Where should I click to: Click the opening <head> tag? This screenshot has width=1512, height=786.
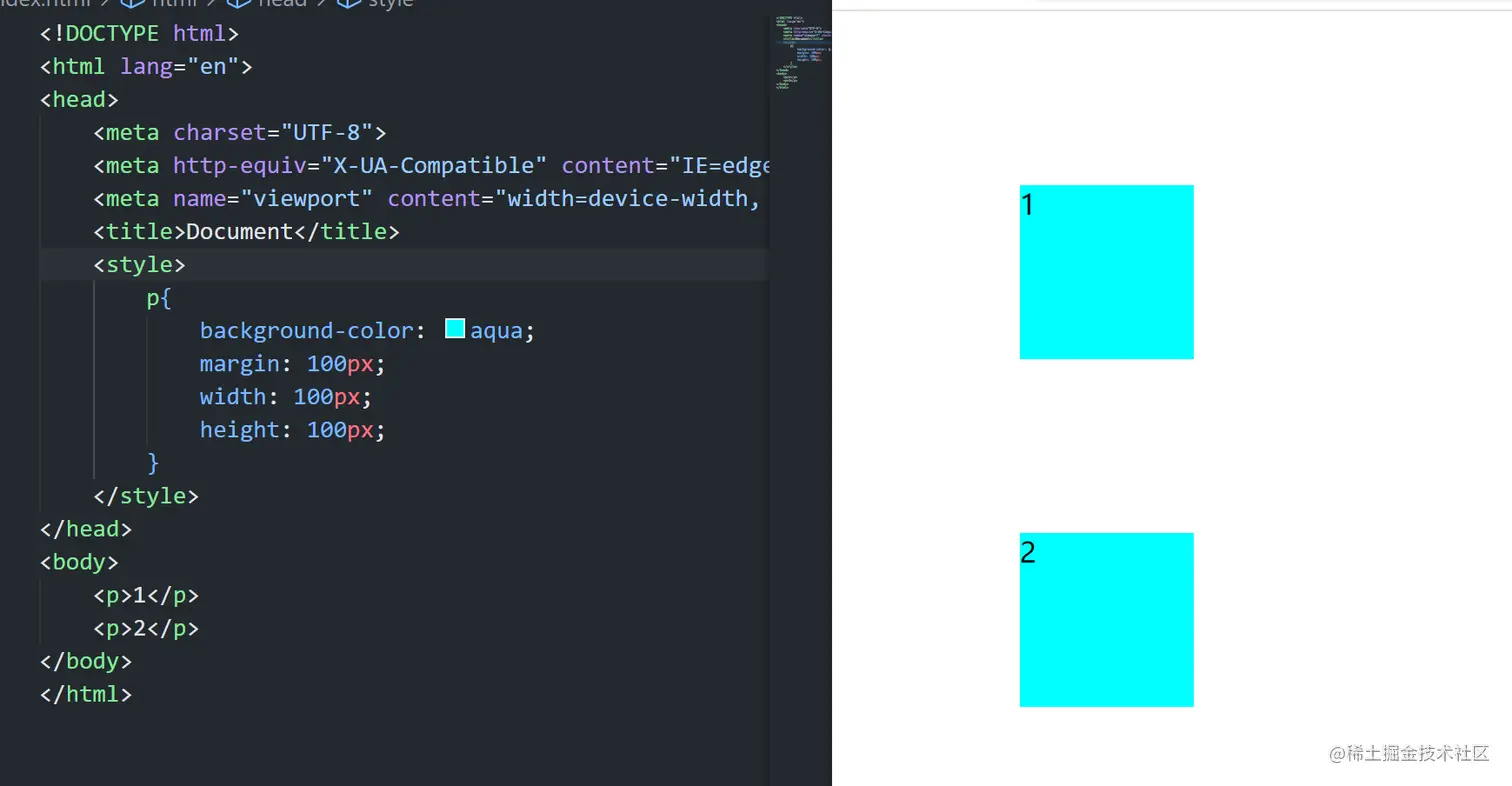tap(79, 100)
